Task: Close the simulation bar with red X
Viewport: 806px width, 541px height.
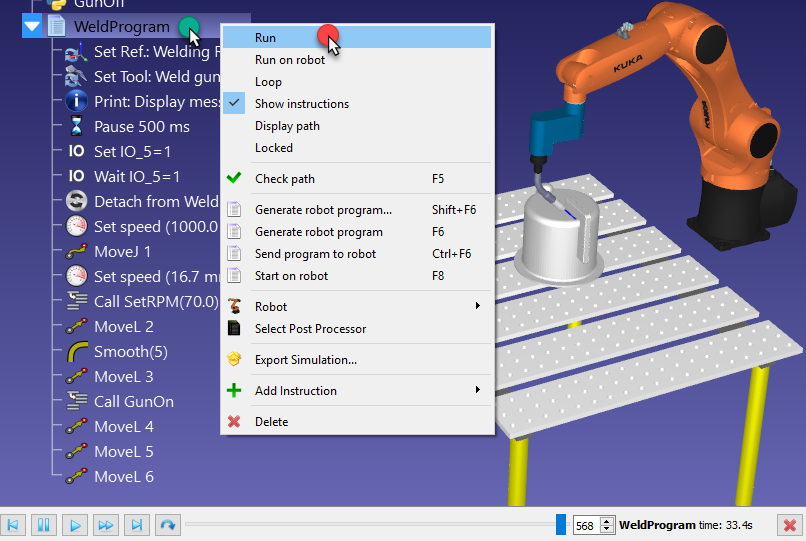Action: tap(789, 525)
